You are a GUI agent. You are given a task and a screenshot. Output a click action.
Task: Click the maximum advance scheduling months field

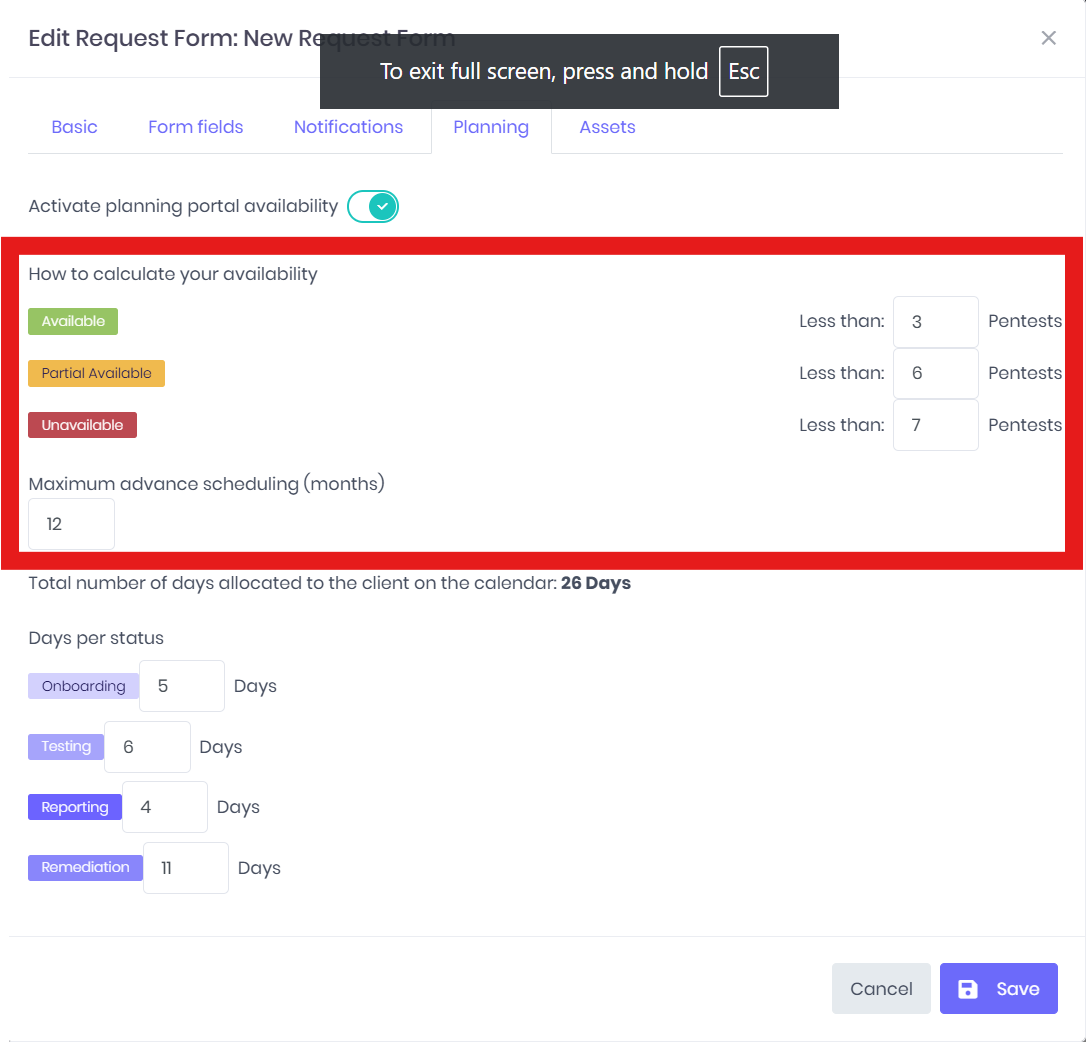click(71, 524)
